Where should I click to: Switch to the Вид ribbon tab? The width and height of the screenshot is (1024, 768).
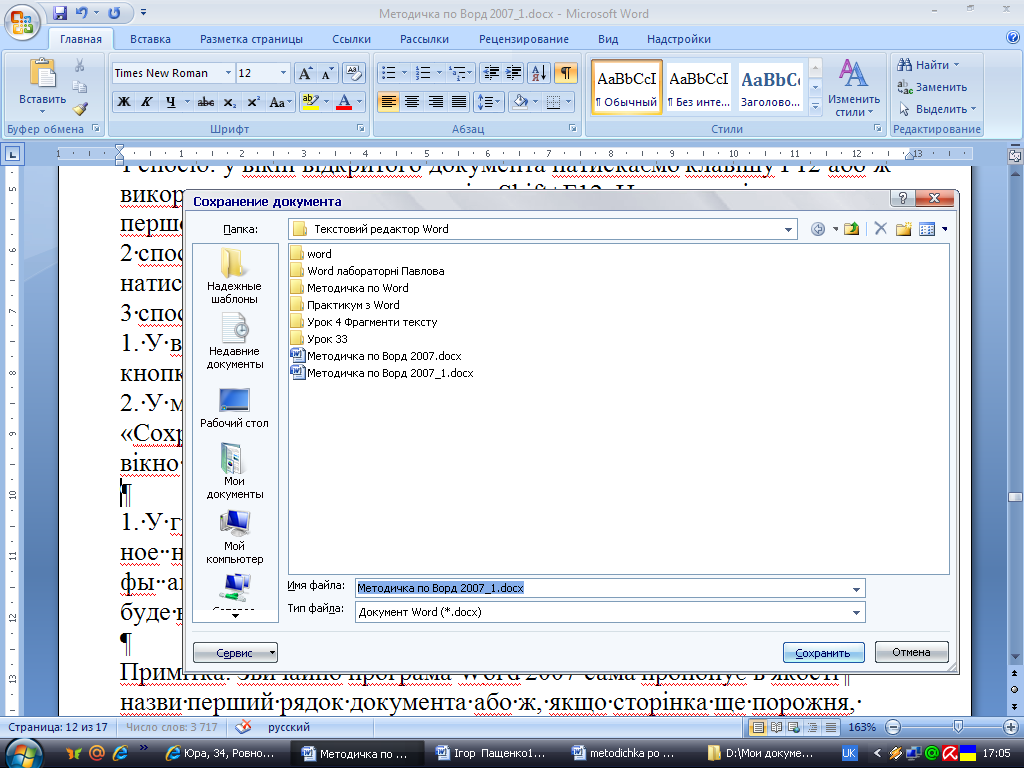coord(608,39)
